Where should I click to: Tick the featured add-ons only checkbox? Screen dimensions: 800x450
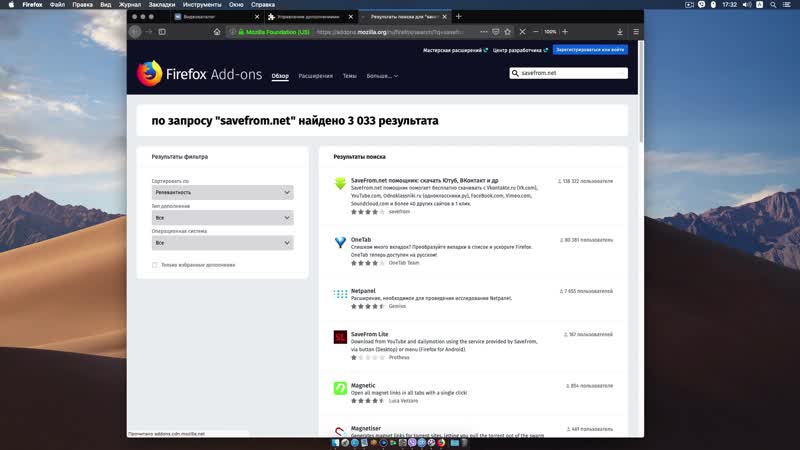[155, 265]
